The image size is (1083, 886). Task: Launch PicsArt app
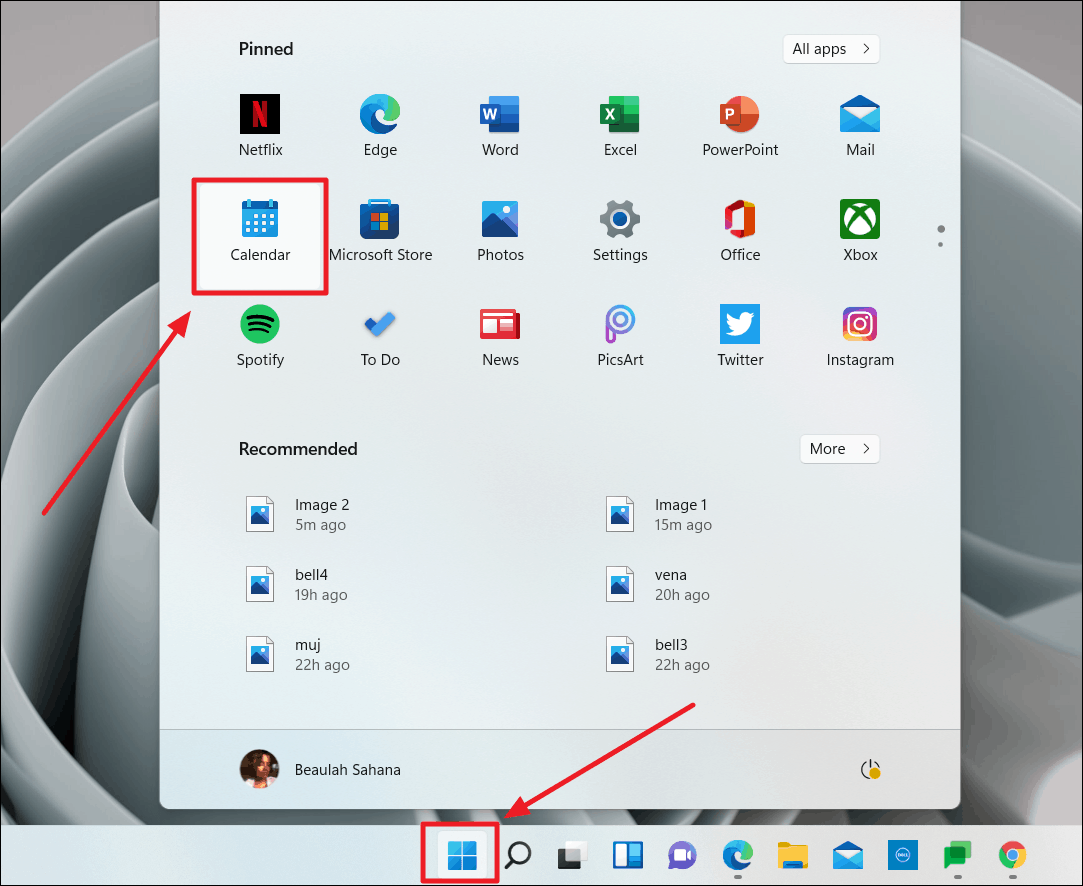tap(620, 336)
